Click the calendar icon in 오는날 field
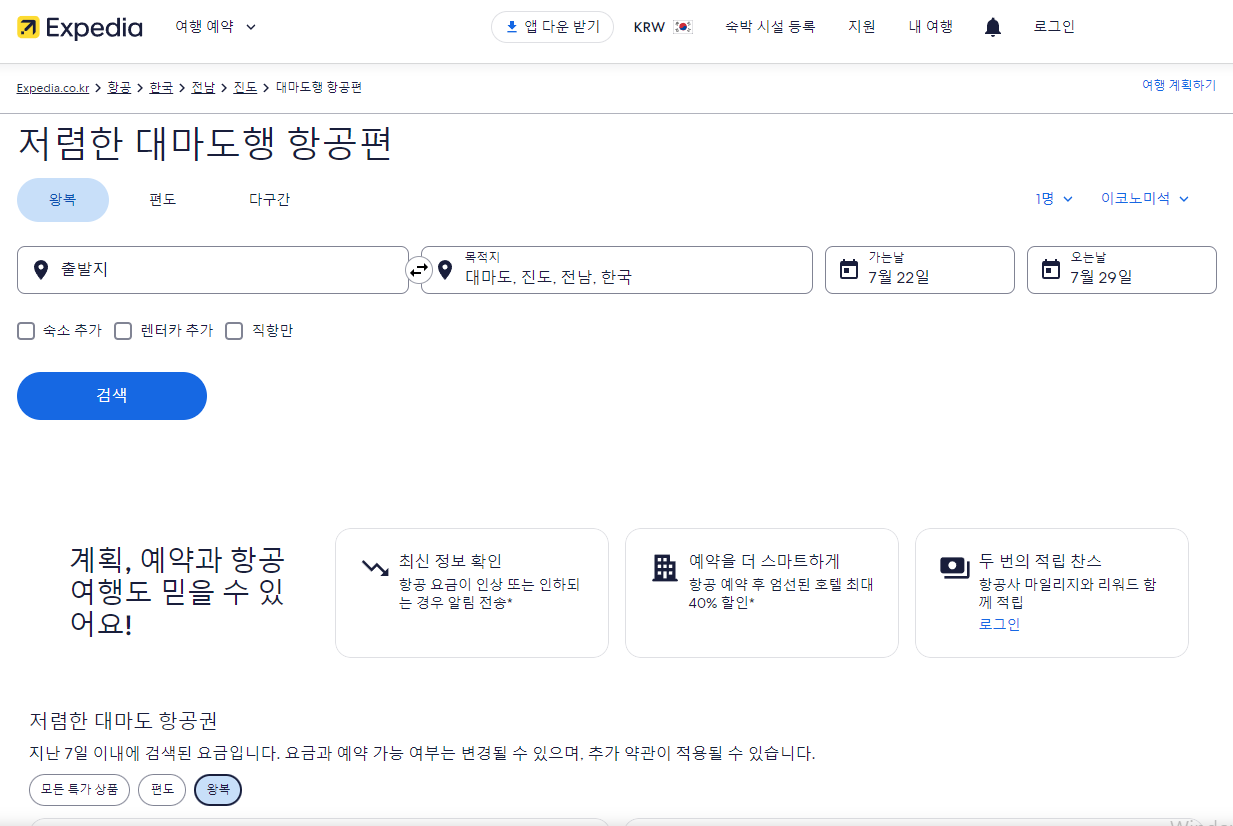 coord(1051,269)
